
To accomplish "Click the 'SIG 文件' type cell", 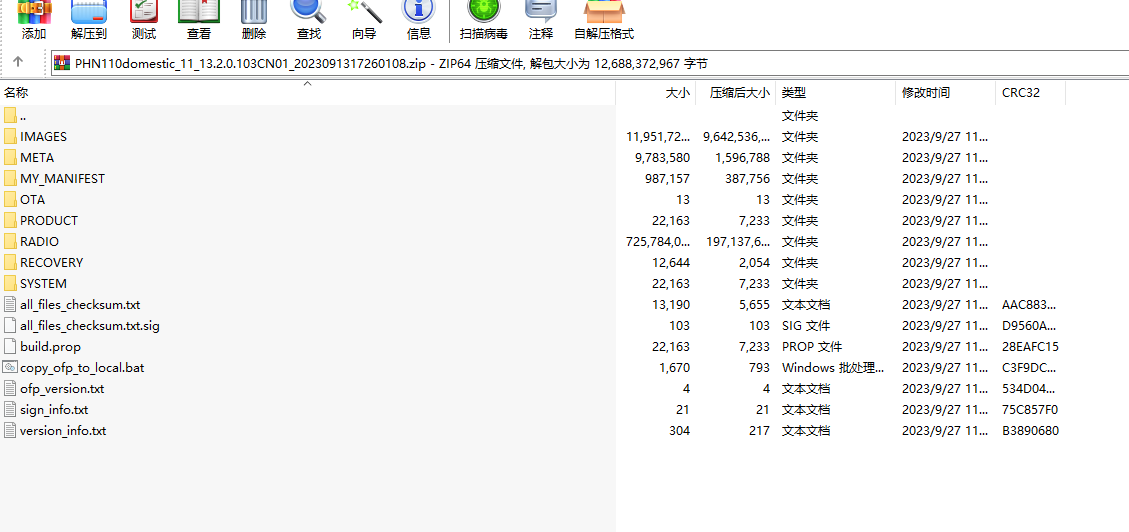I will click(x=806, y=325).
